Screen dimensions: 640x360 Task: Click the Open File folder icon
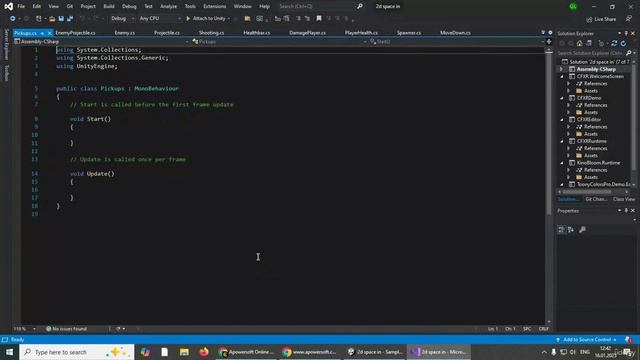(x=52, y=19)
